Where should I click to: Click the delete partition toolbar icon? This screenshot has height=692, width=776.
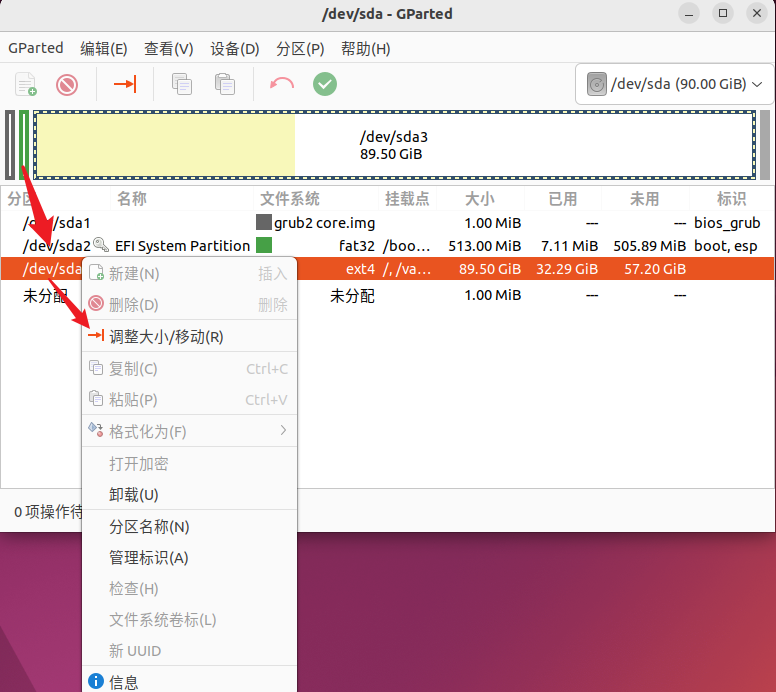(x=67, y=84)
